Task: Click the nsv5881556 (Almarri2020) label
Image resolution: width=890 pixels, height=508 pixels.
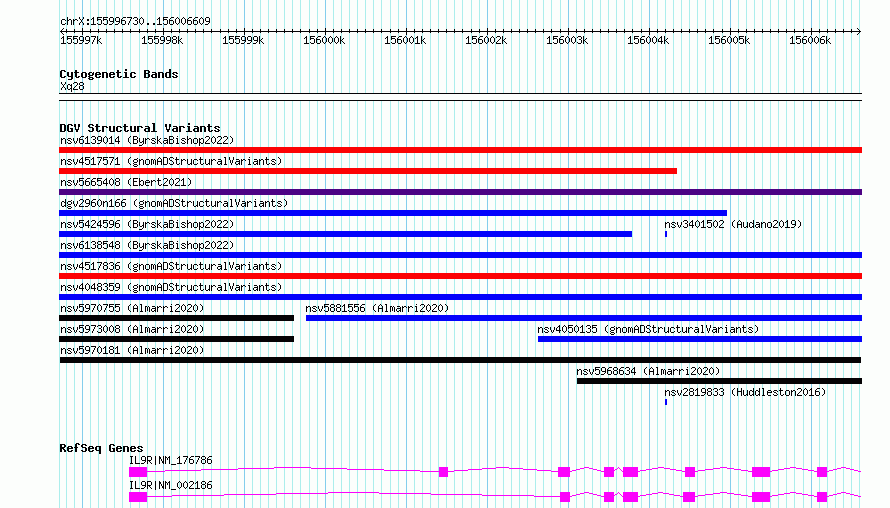Action: pyautogui.click(x=377, y=308)
